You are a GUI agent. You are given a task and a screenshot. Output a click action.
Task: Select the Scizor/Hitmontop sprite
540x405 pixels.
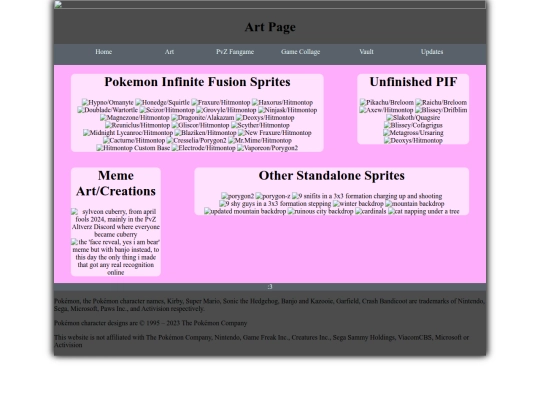pos(167,110)
